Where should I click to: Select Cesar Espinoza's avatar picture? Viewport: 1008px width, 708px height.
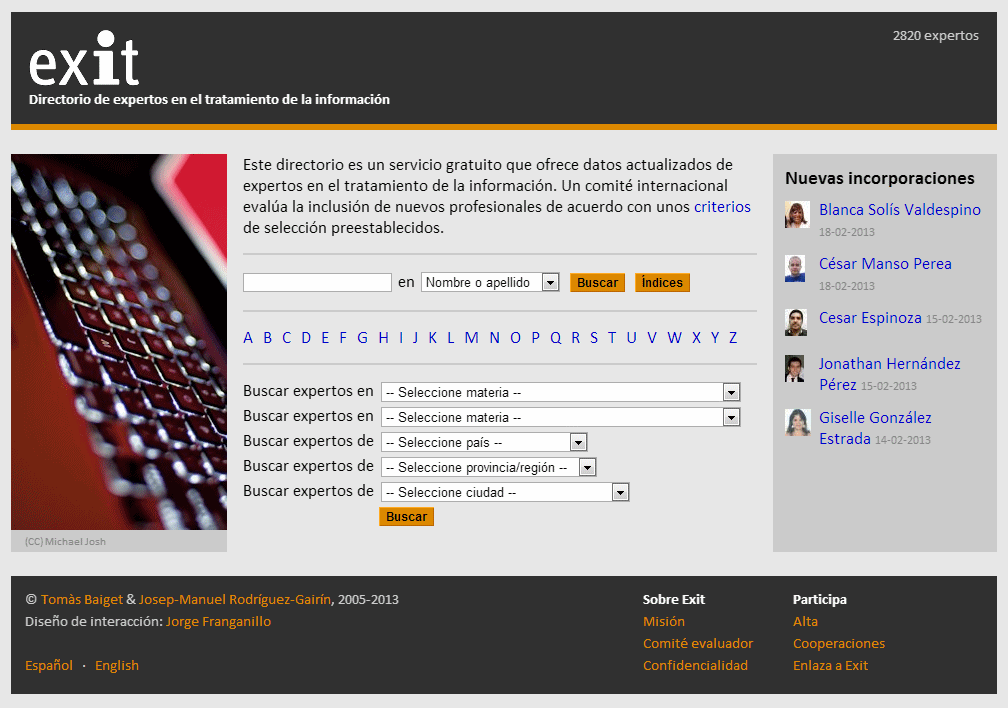[x=796, y=322]
